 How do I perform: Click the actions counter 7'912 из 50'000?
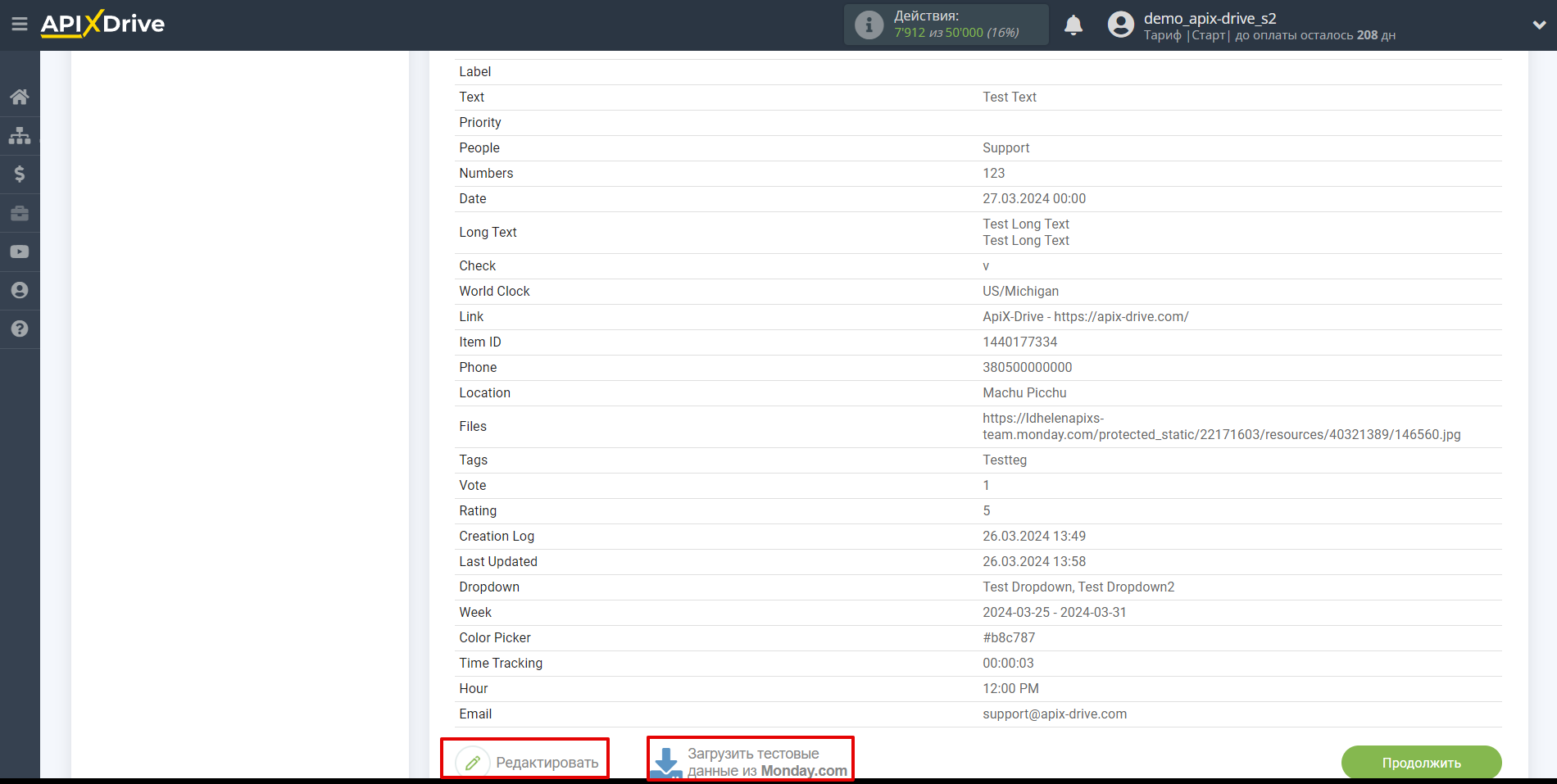pyautogui.click(x=956, y=33)
